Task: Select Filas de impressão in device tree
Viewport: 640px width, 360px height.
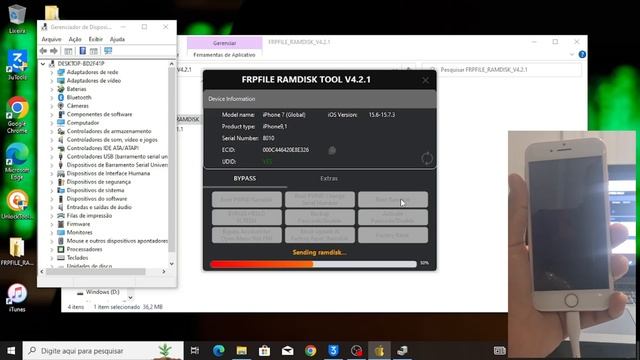Action: point(89,216)
